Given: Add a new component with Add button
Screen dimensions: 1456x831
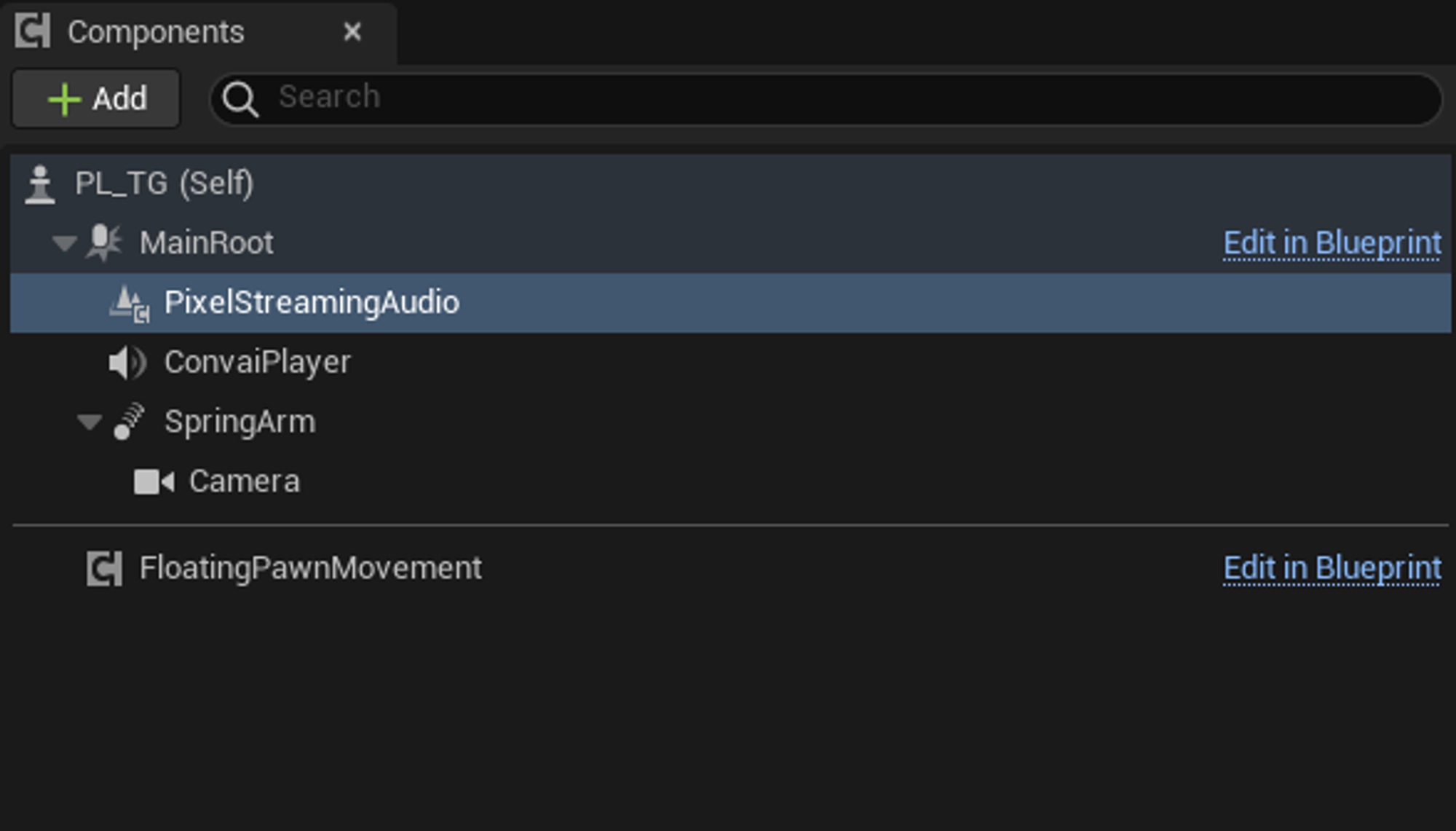Looking at the screenshot, I should click(96, 98).
